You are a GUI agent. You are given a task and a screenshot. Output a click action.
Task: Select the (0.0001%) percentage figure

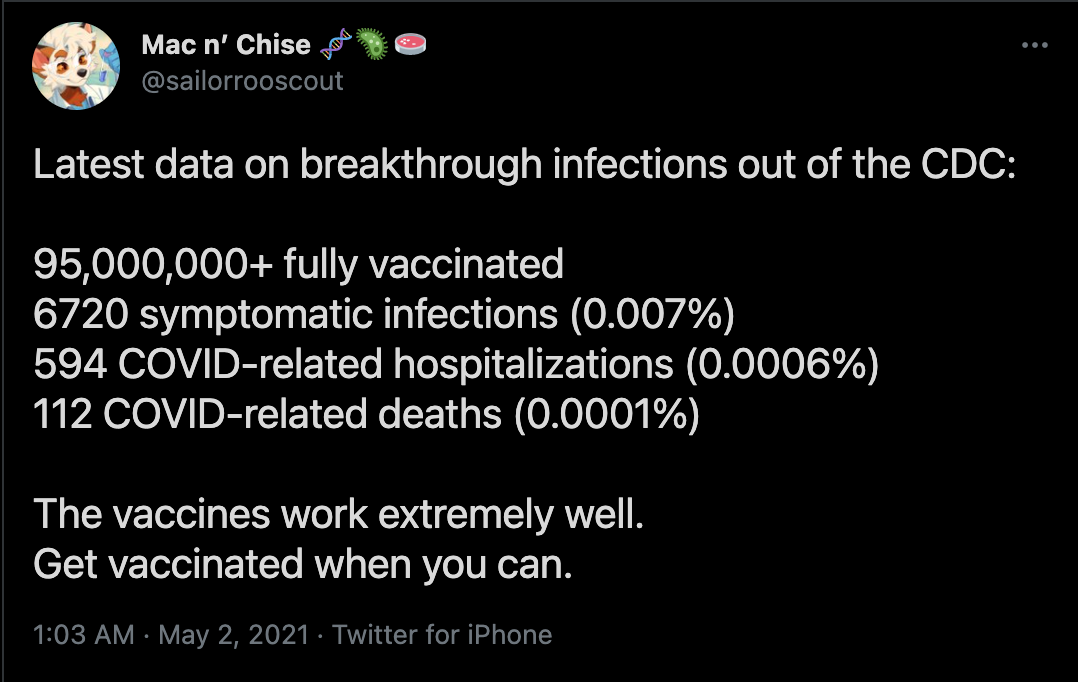tap(607, 414)
